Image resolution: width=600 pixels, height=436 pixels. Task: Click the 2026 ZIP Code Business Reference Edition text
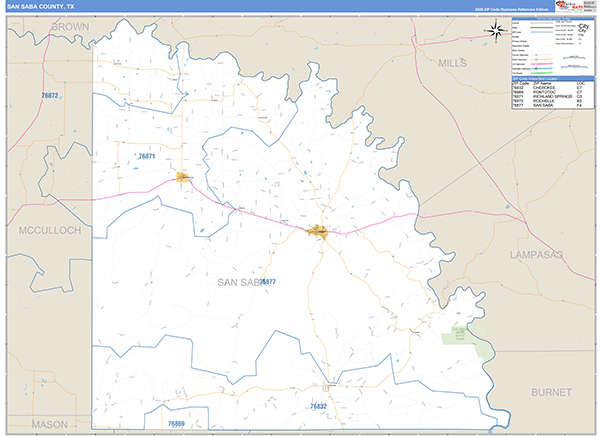click(x=512, y=9)
